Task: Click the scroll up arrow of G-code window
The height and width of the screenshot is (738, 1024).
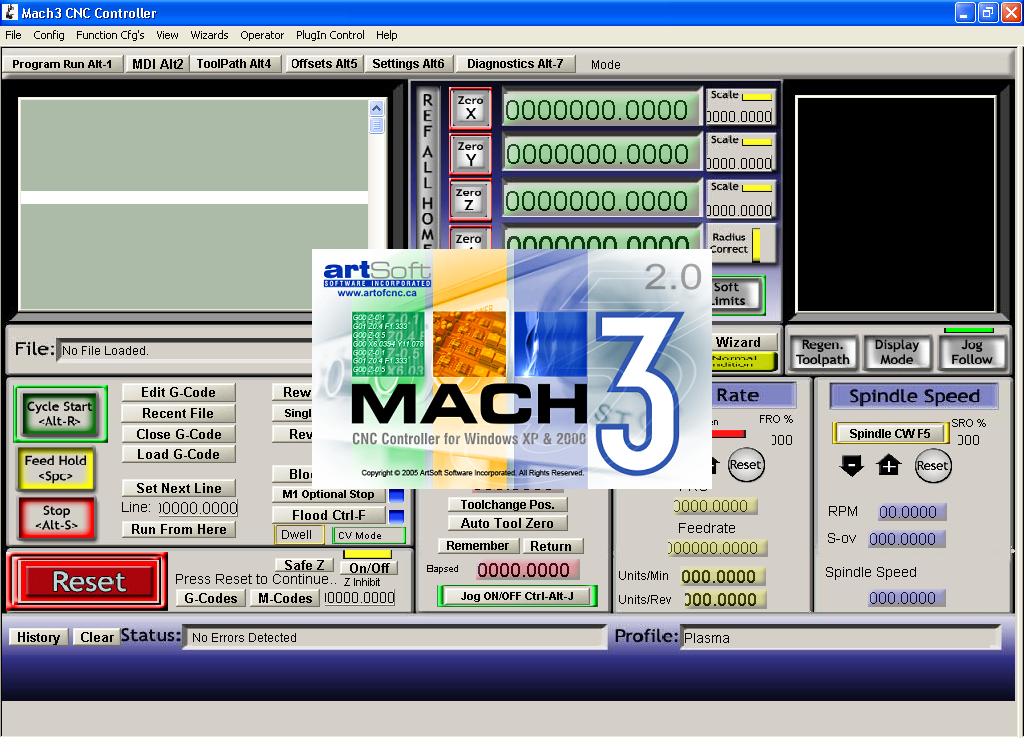Action: [x=376, y=108]
